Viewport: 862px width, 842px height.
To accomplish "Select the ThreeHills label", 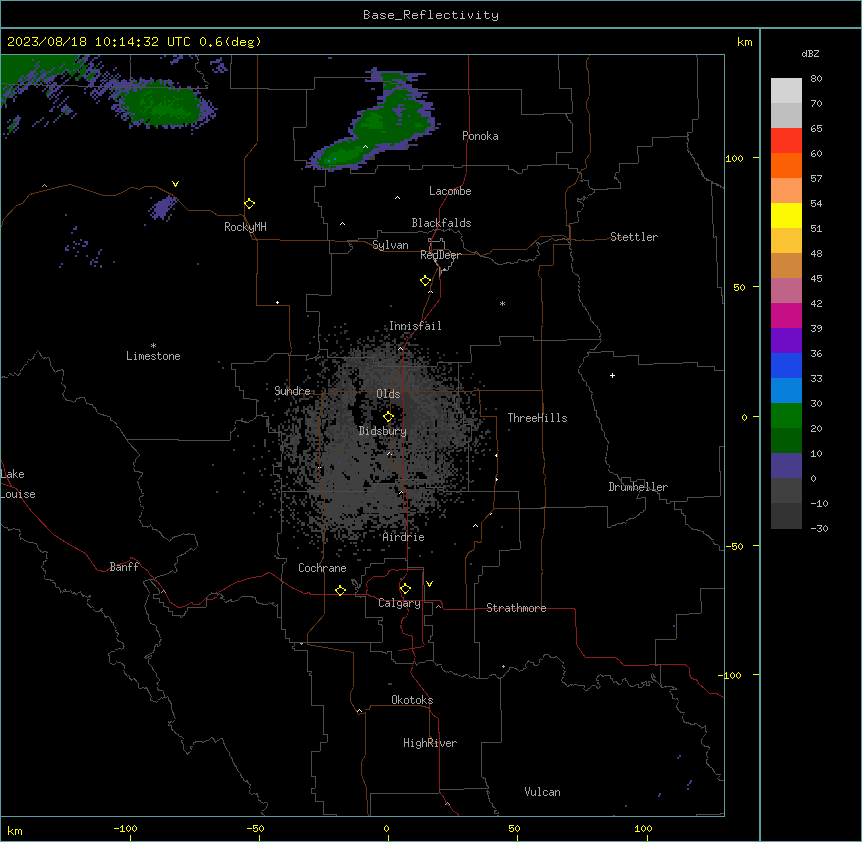I will (537, 418).
